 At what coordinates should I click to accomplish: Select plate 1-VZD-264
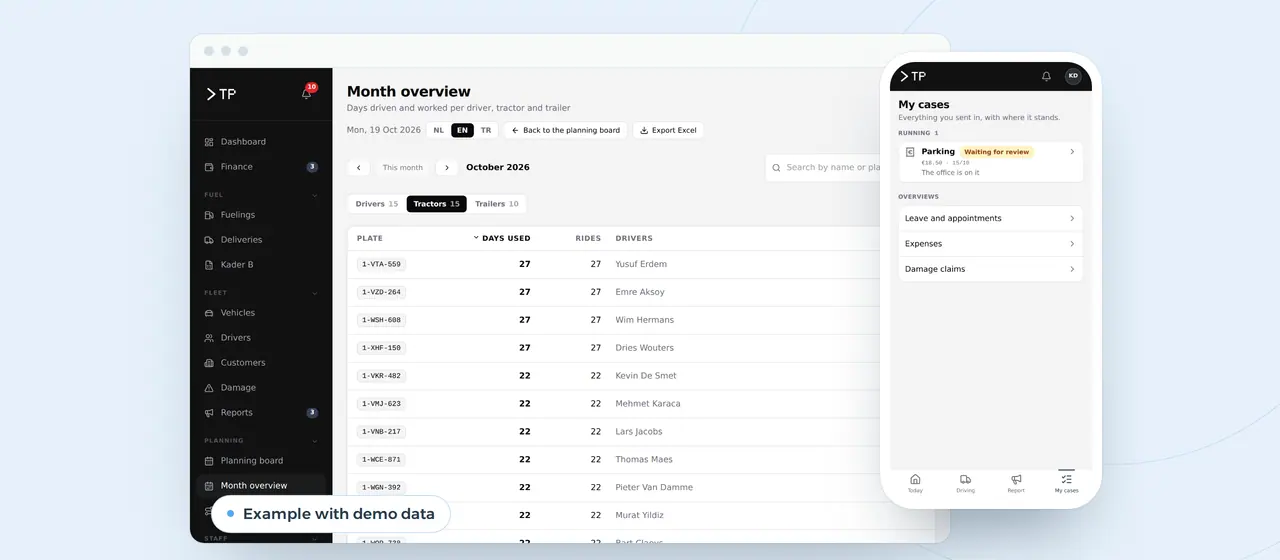pos(381,292)
